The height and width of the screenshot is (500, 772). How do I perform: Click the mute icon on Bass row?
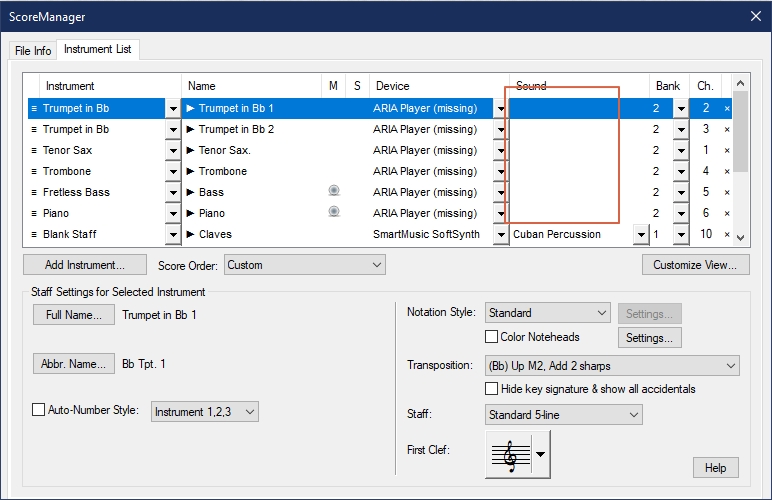pyautogui.click(x=334, y=192)
